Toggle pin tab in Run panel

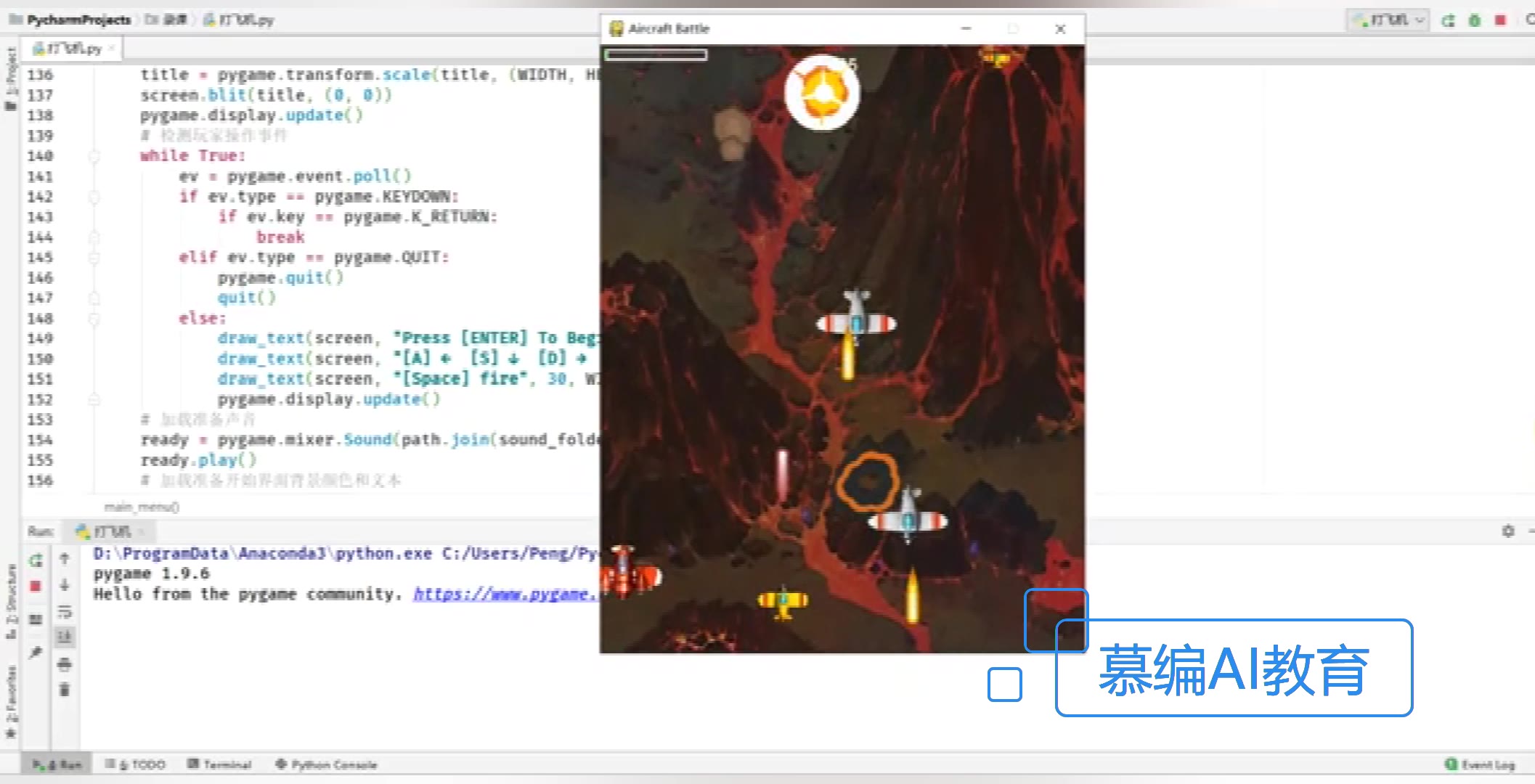click(36, 651)
